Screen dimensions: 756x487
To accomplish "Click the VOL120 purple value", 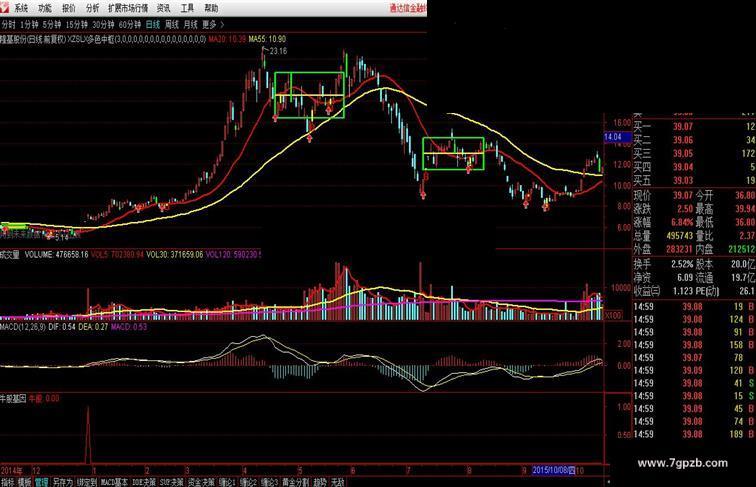I will point(233,254).
